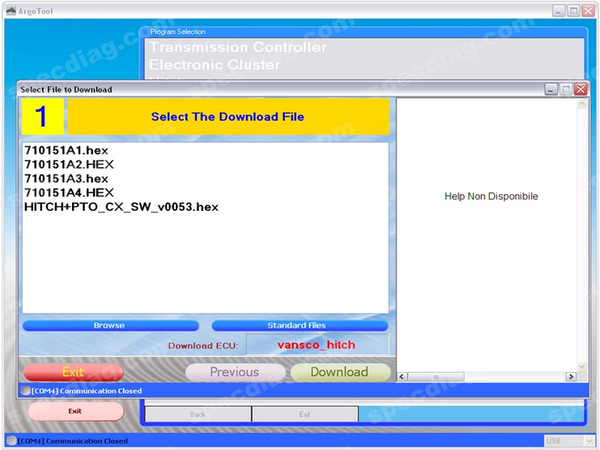Viewport: 600px width, 450px height.
Task: Click pink Exit button in ArgoTool window
Action: [x=76, y=411]
